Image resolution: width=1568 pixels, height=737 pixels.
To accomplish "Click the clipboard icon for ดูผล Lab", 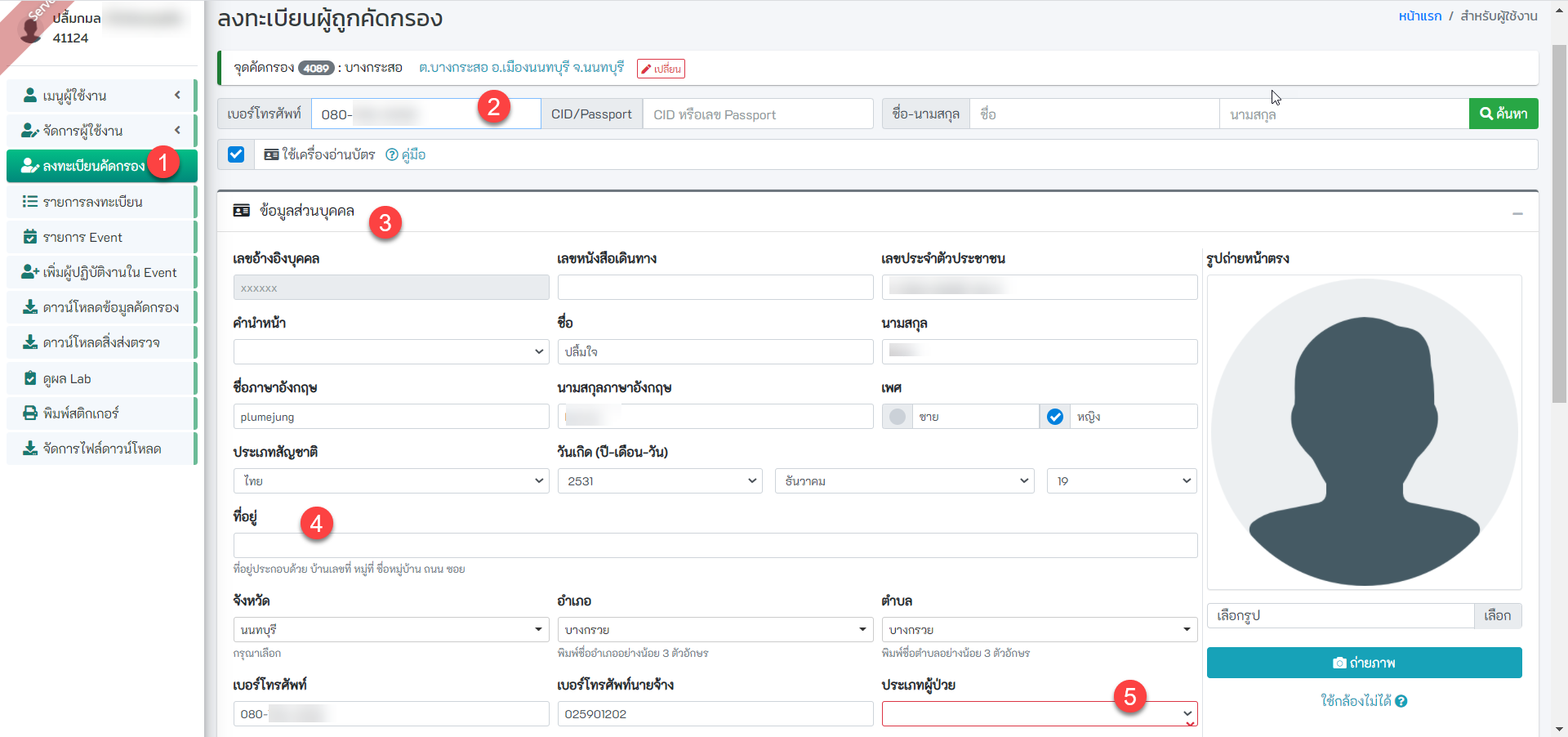I will 30,378.
